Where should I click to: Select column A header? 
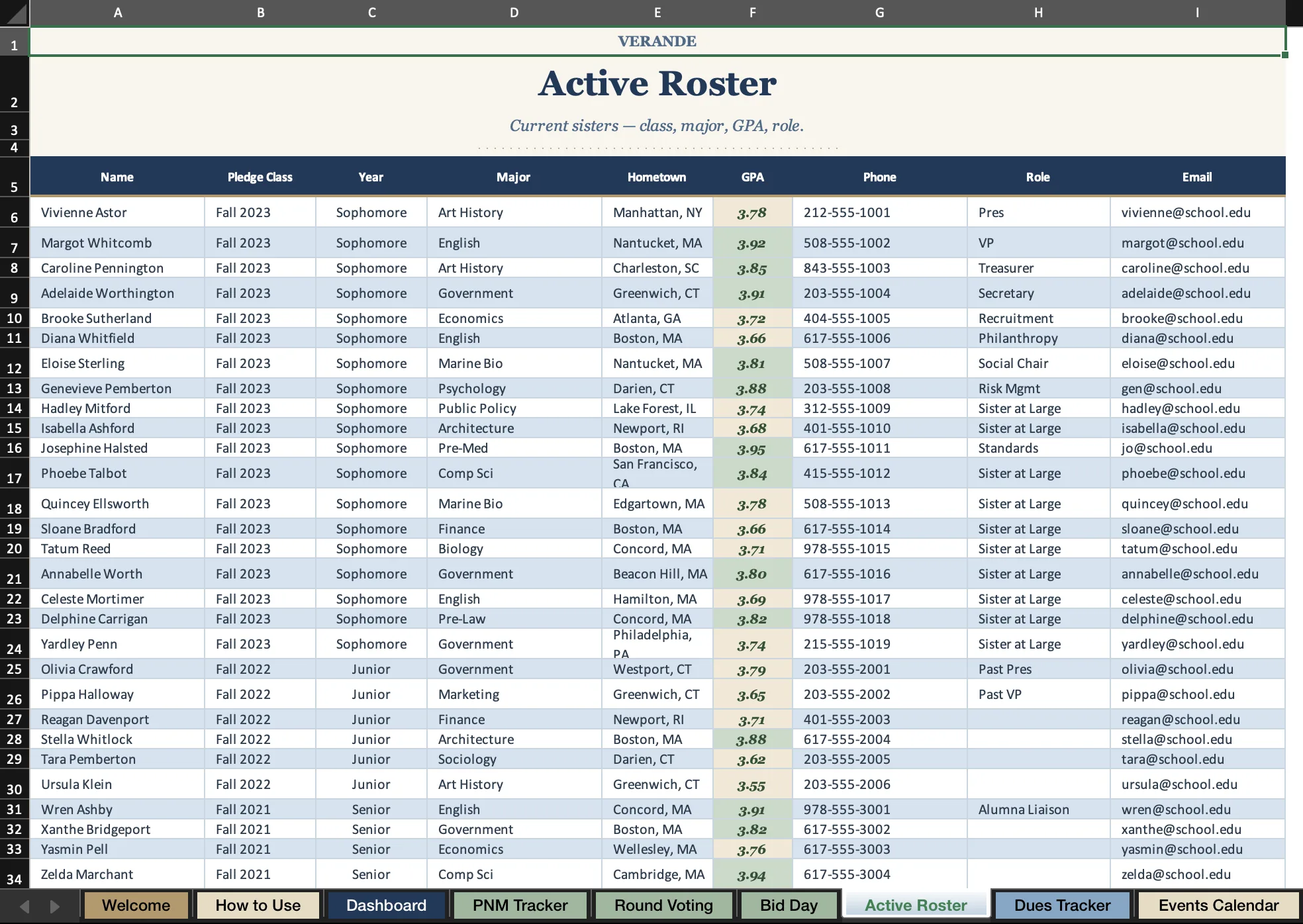118,13
